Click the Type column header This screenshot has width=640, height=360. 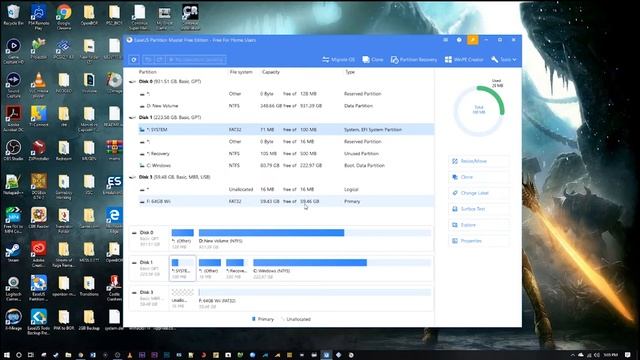[350, 72]
